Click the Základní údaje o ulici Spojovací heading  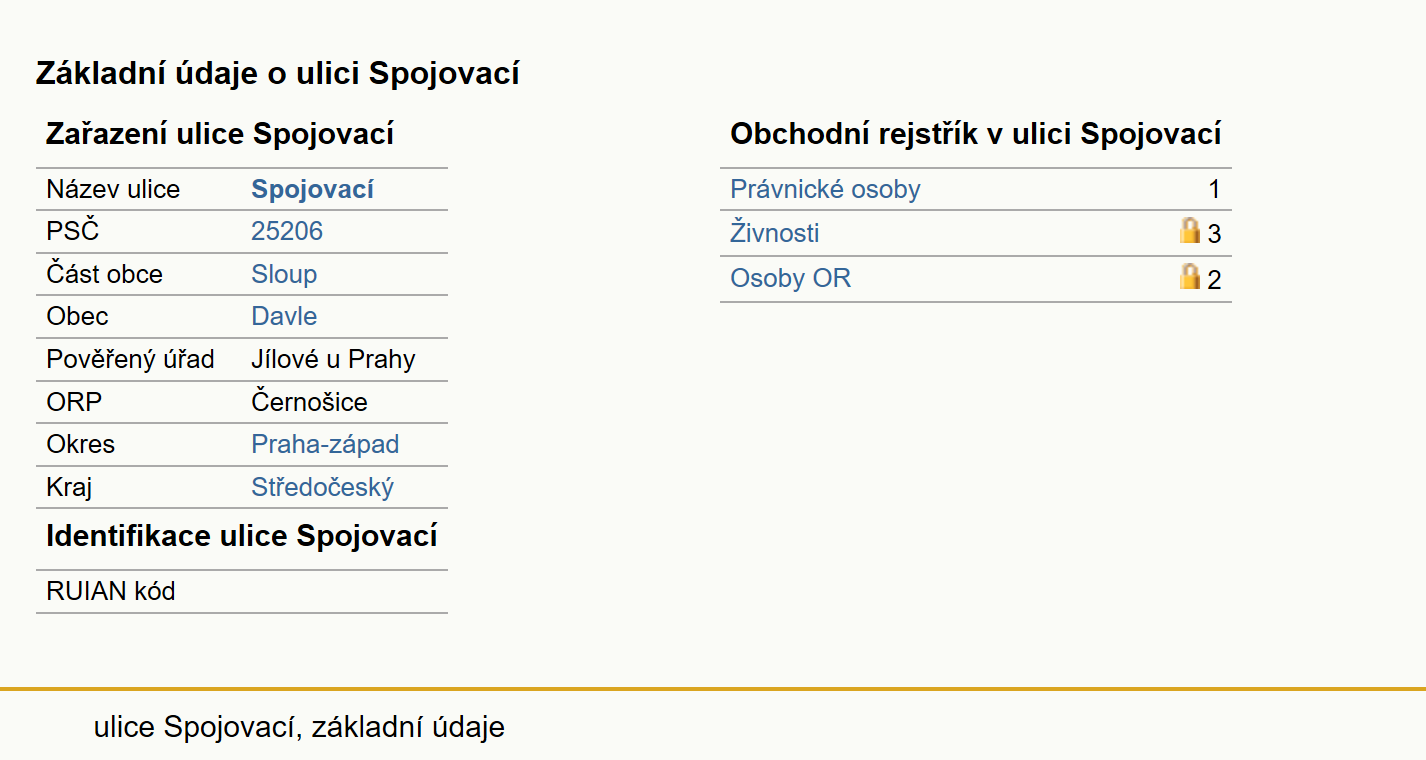pyautogui.click(x=278, y=73)
